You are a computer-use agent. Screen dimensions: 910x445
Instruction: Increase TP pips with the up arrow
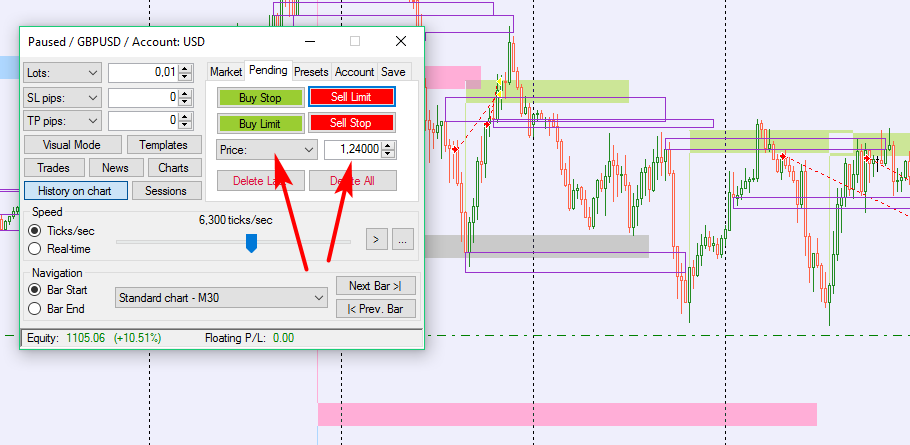click(x=185, y=117)
